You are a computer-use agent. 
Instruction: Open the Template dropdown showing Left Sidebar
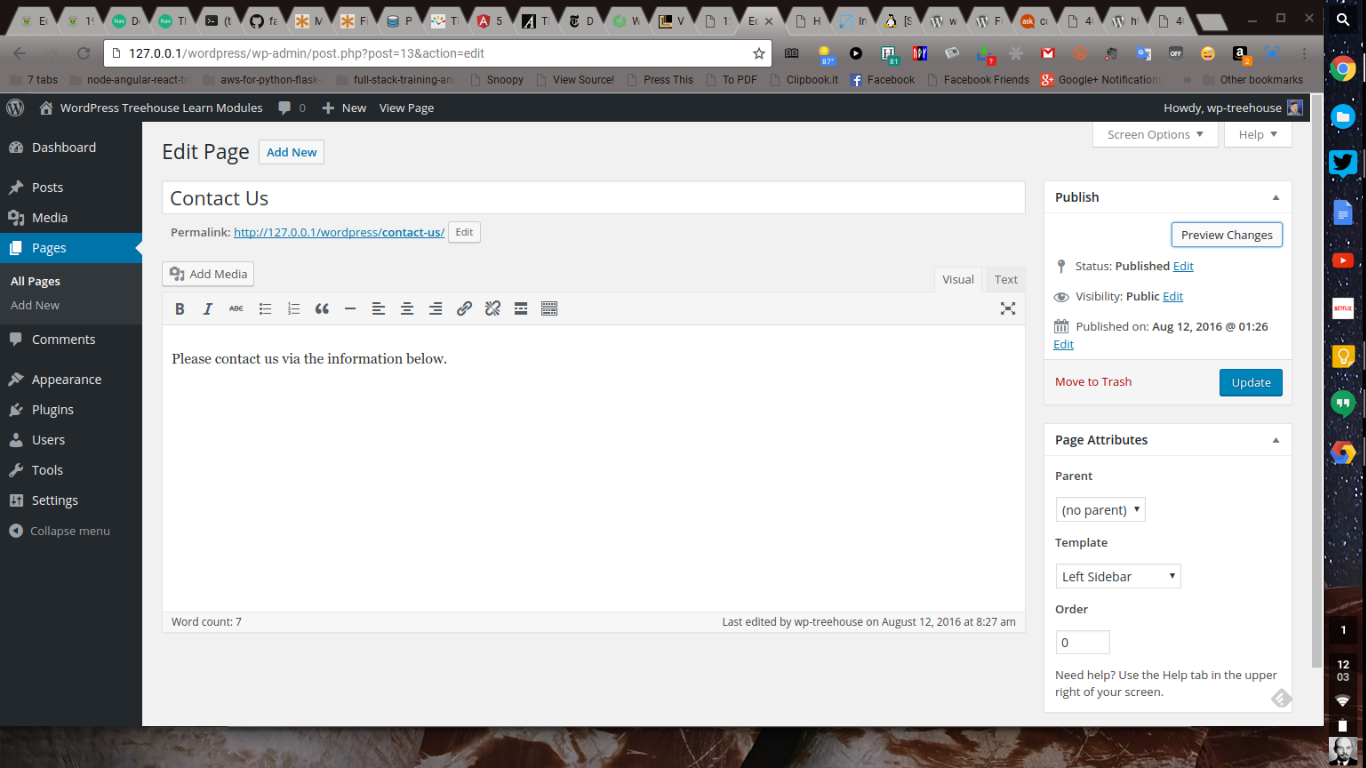tap(1118, 576)
